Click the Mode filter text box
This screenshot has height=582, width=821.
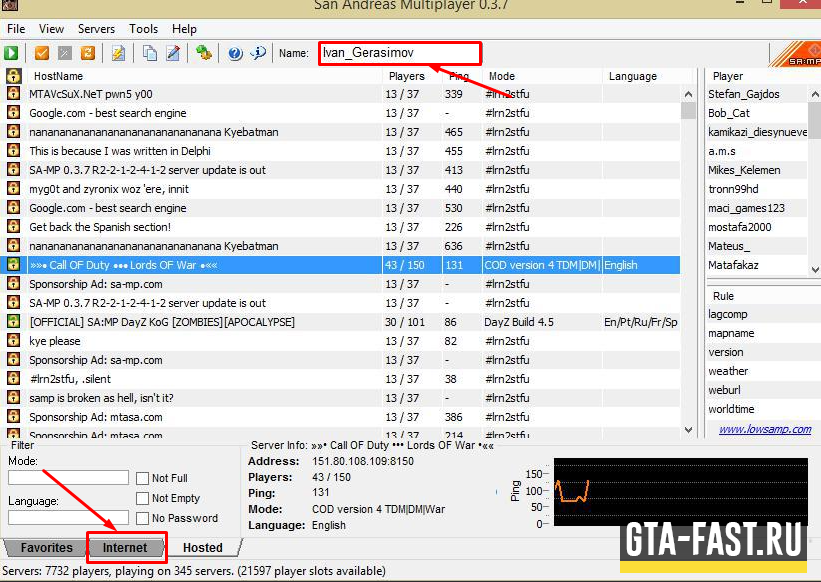click(x=68, y=477)
